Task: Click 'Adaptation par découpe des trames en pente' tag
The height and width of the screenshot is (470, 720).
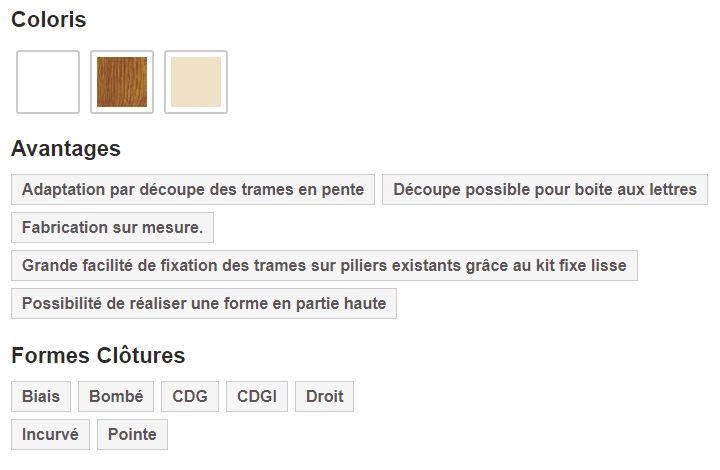Action: pyautogui.click(x=194, y=189)
